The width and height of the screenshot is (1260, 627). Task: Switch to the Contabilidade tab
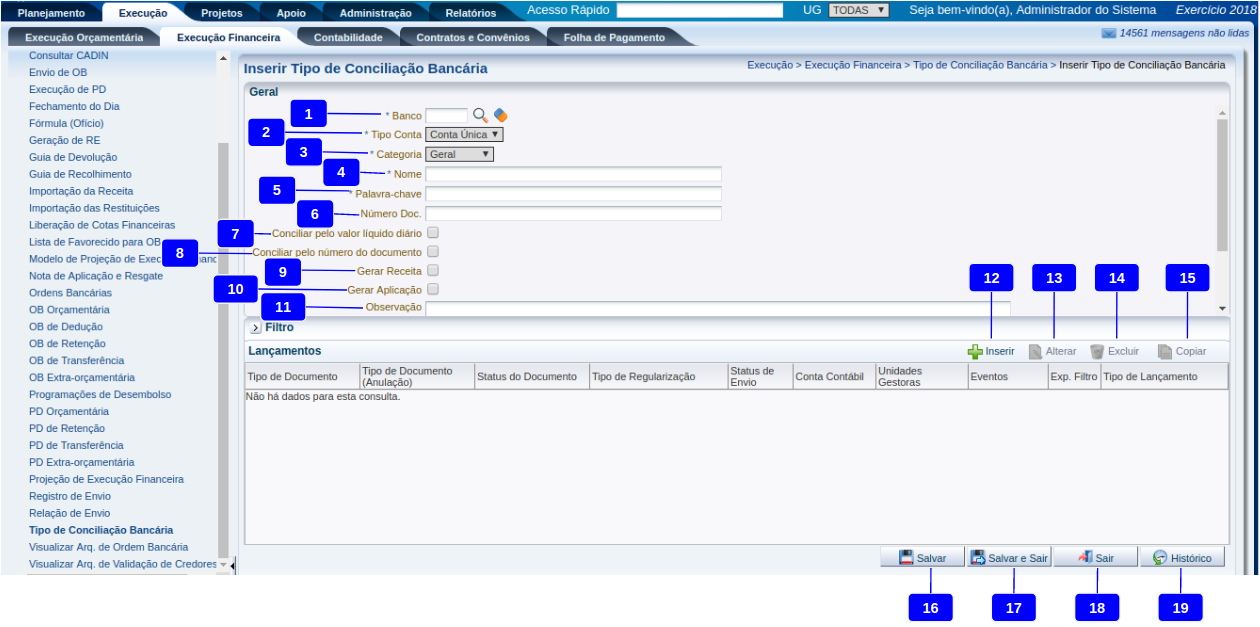[348, 37]
